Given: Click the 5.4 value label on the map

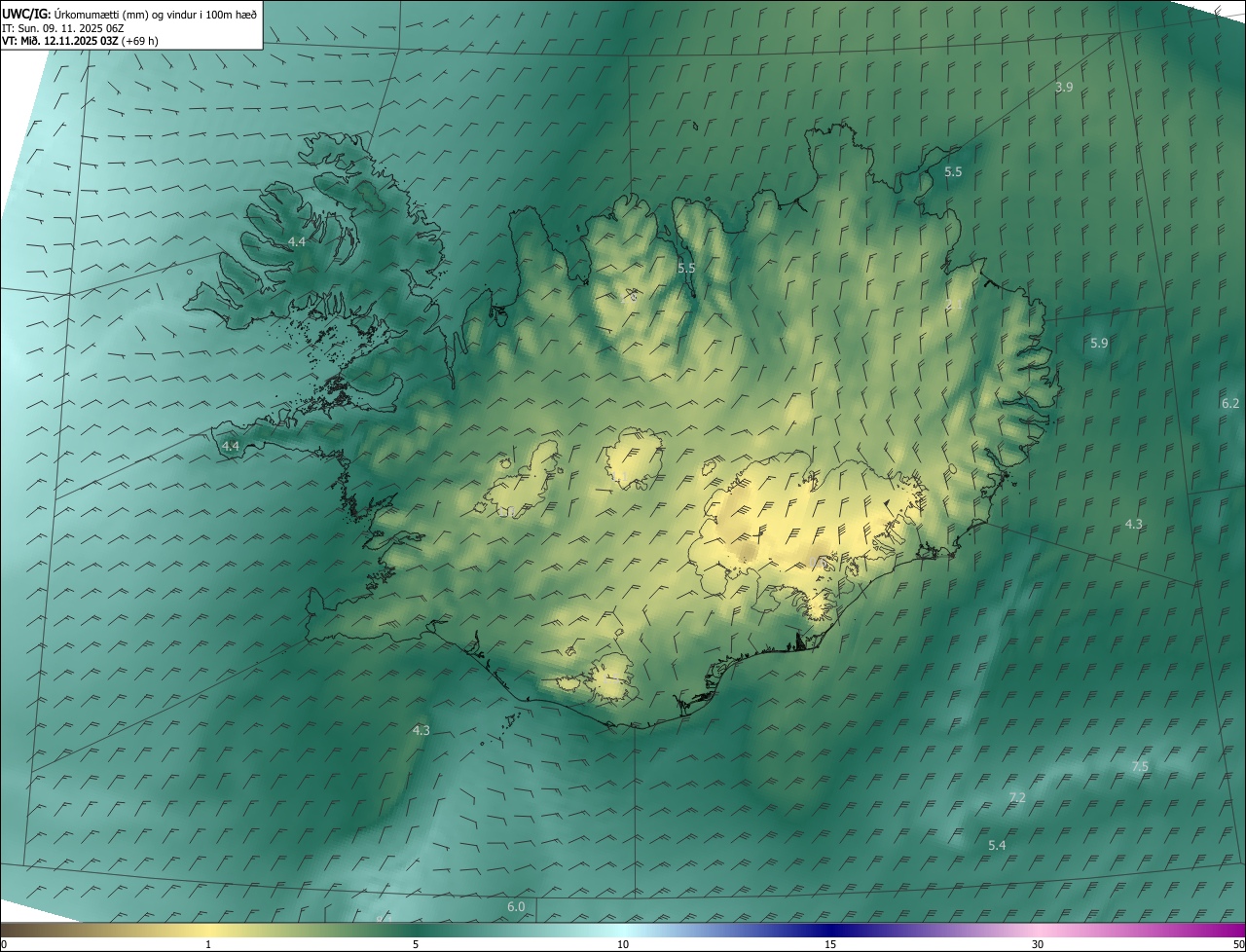Looking at the screenshot, I should 997,846.
